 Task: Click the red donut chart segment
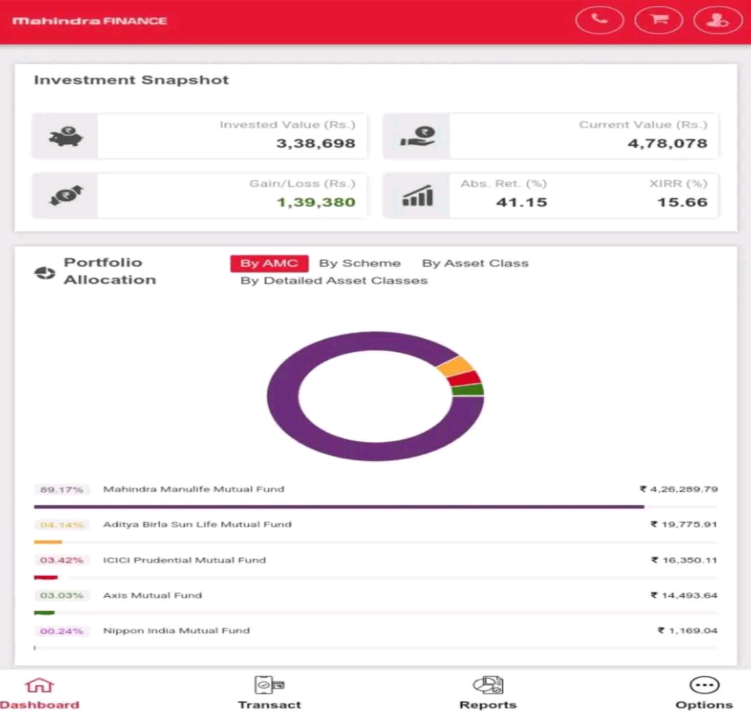click(x=464, y=379)
